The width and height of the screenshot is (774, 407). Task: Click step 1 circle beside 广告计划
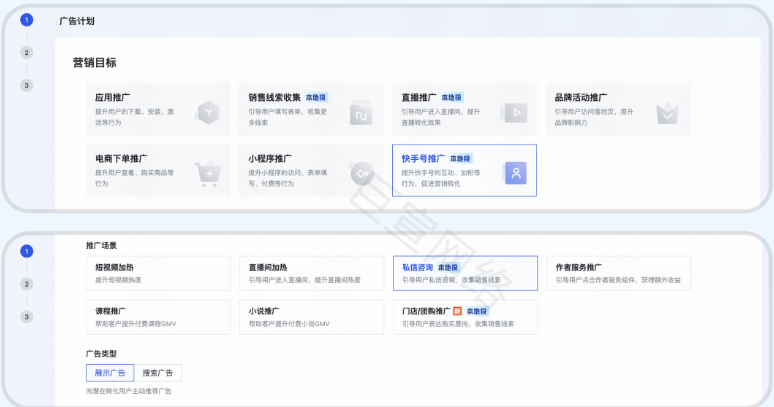pyautogui.click(x=27, y=20)
